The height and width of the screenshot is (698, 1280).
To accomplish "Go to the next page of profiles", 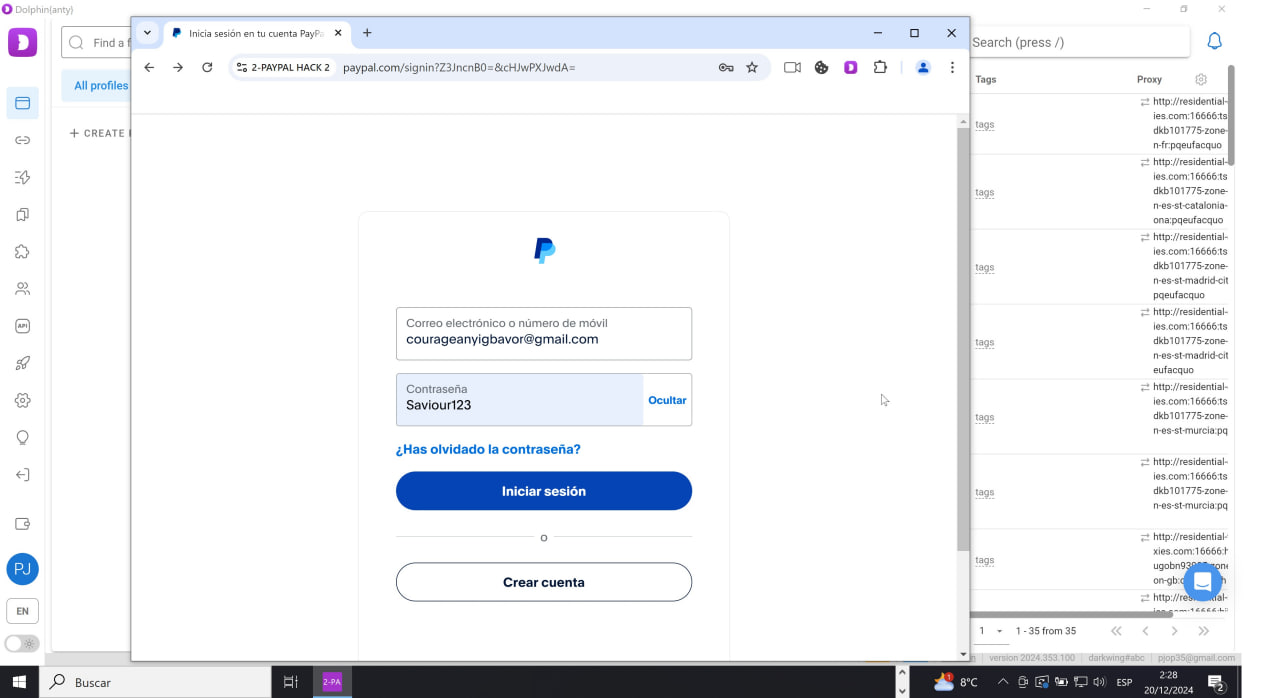I will point(1174,631).
